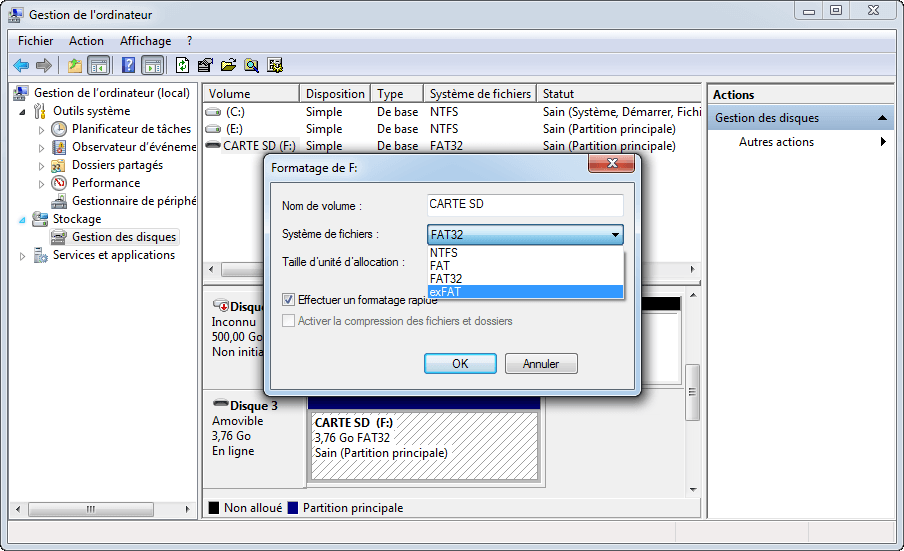The width and height of the screenshot is (904, 551).
Task: Click the magnifier search toolbar icon
Action: [251, 65]
